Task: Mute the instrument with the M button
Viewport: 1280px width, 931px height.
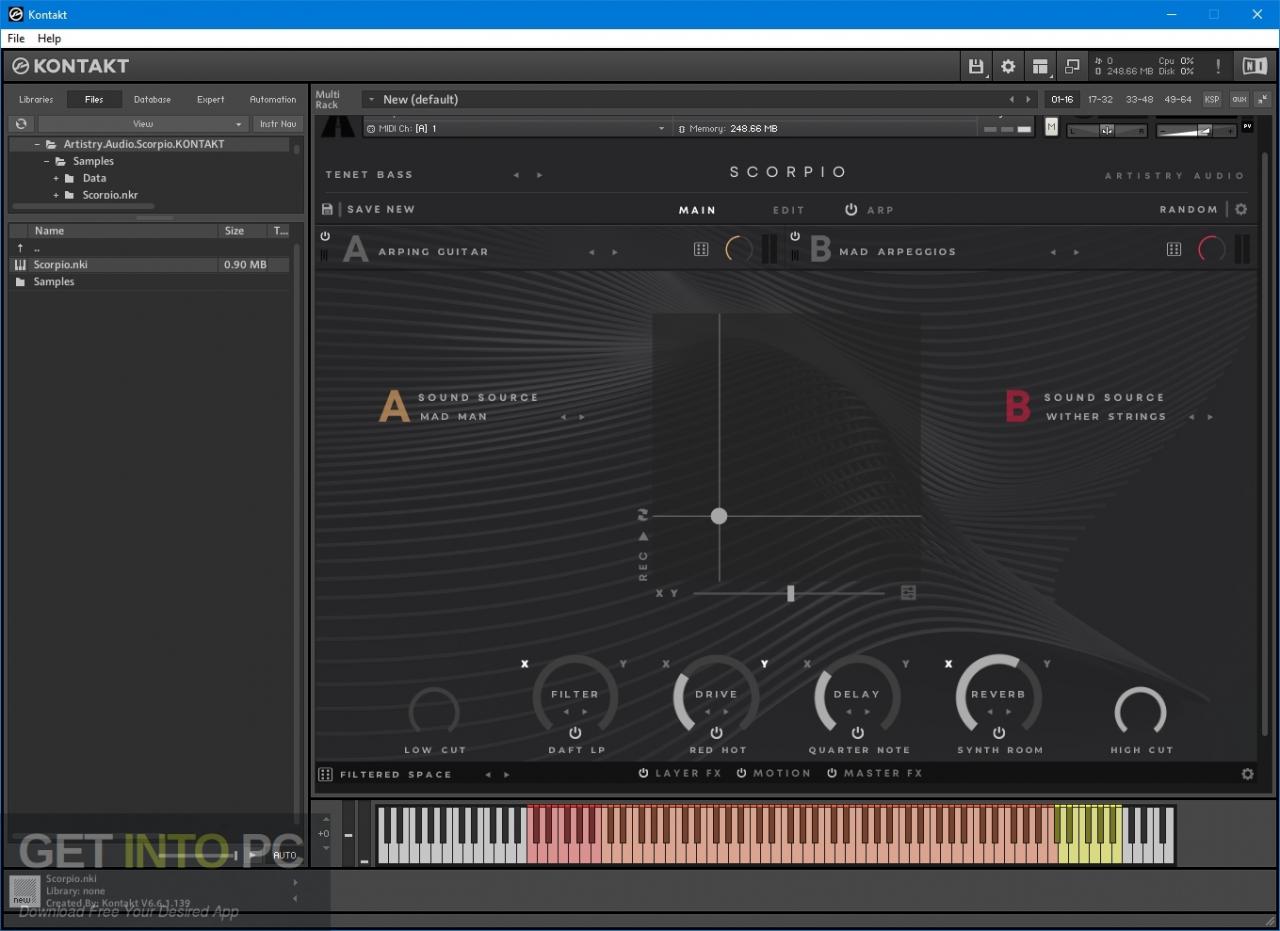Action: click(1051, 127)
